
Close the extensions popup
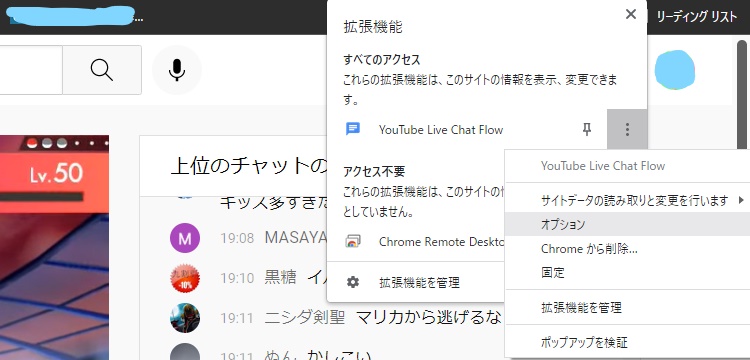point(631,14)
